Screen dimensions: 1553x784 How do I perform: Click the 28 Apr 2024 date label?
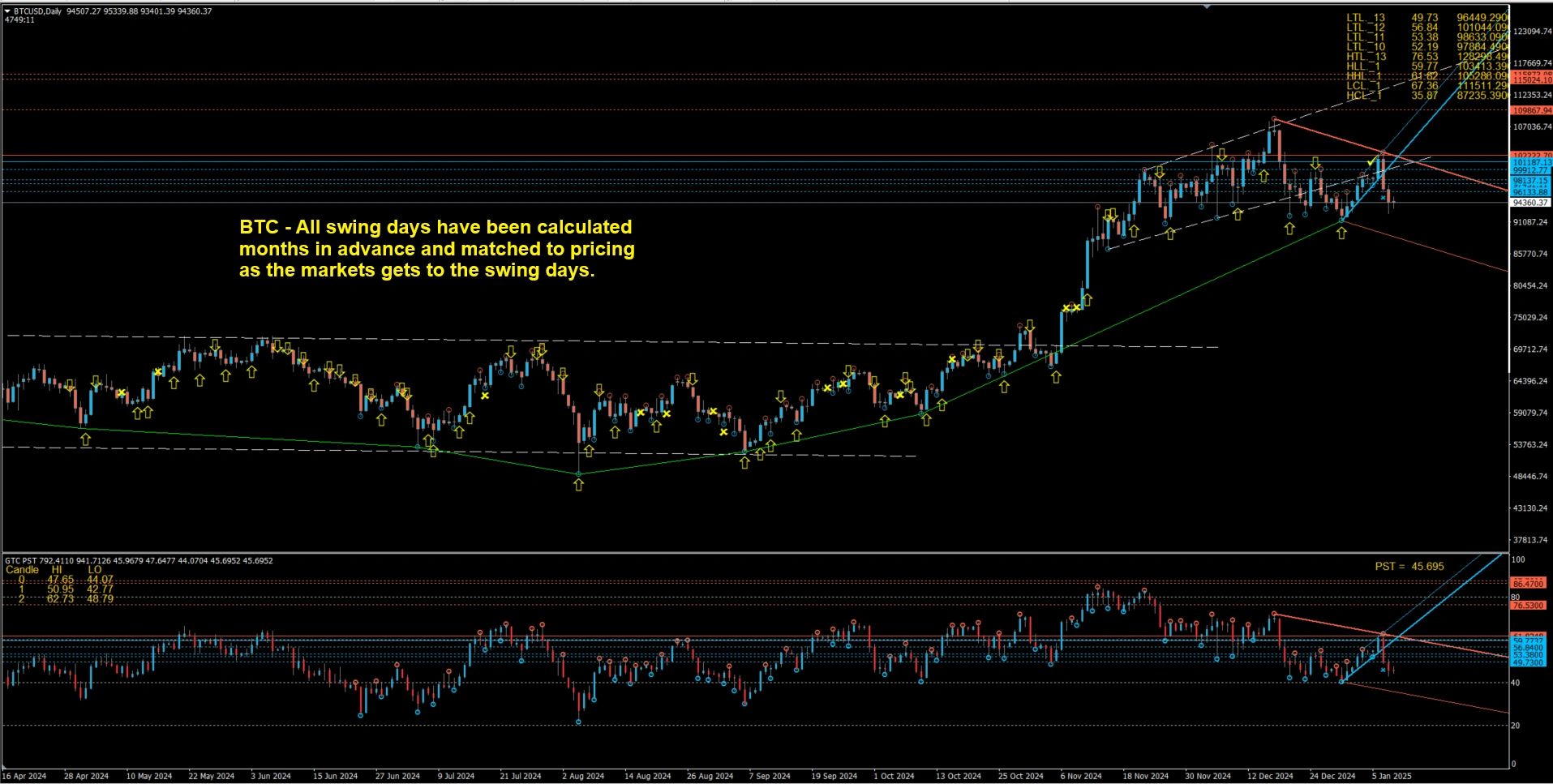[x=86, y=776]
